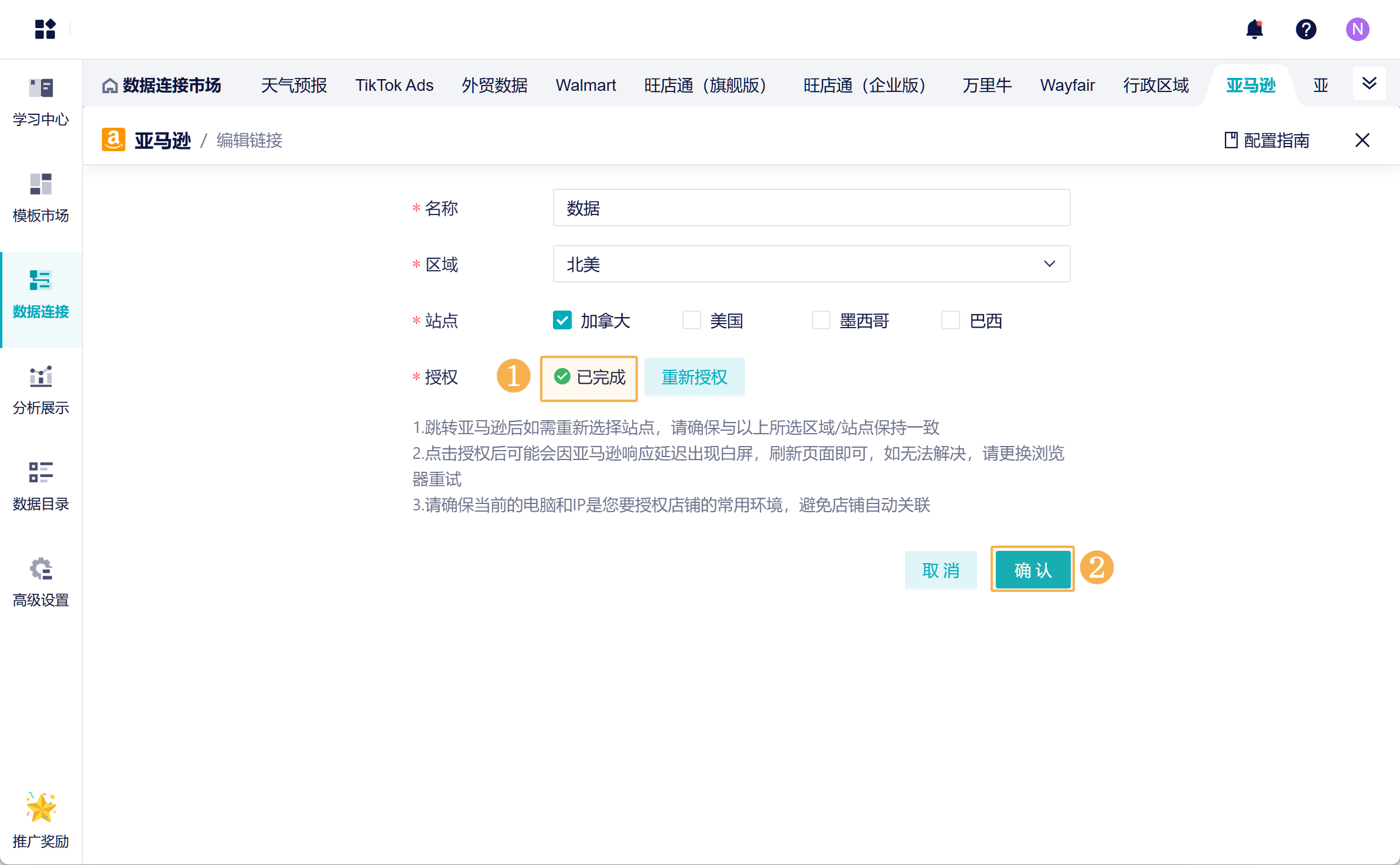Screen dimensions: 1400x865
Task: Go to 学习中心 in the sidebar
Action: pyautogui.click(x=41, y=103)
